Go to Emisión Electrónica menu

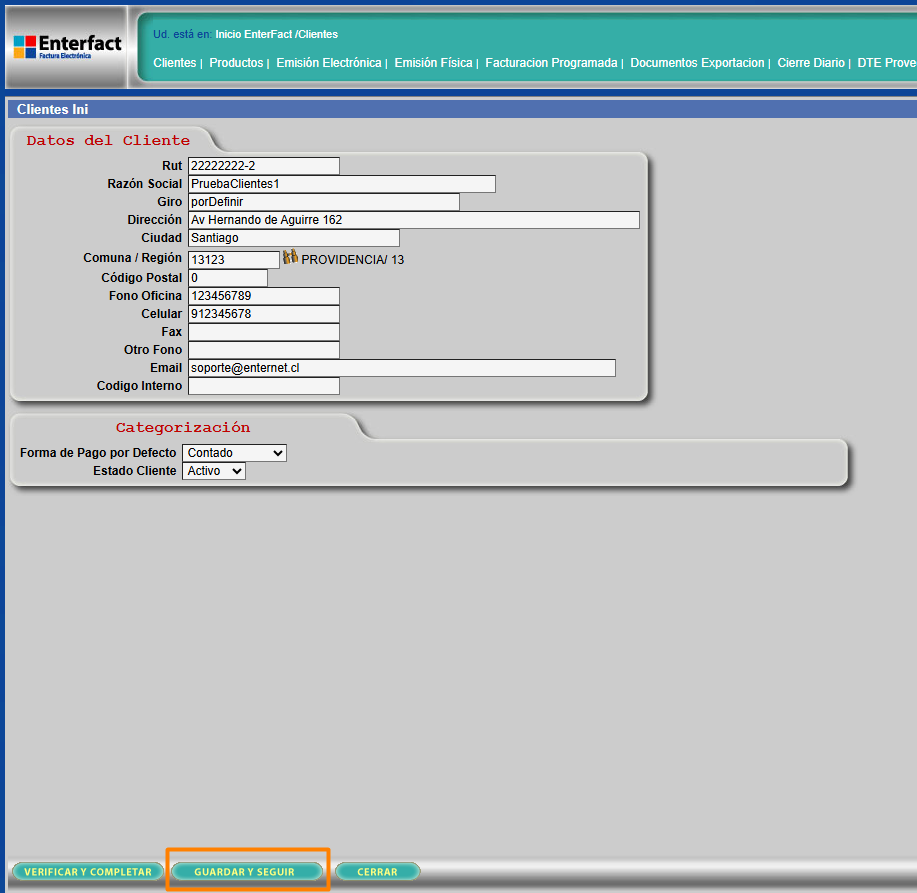(329, 63)
